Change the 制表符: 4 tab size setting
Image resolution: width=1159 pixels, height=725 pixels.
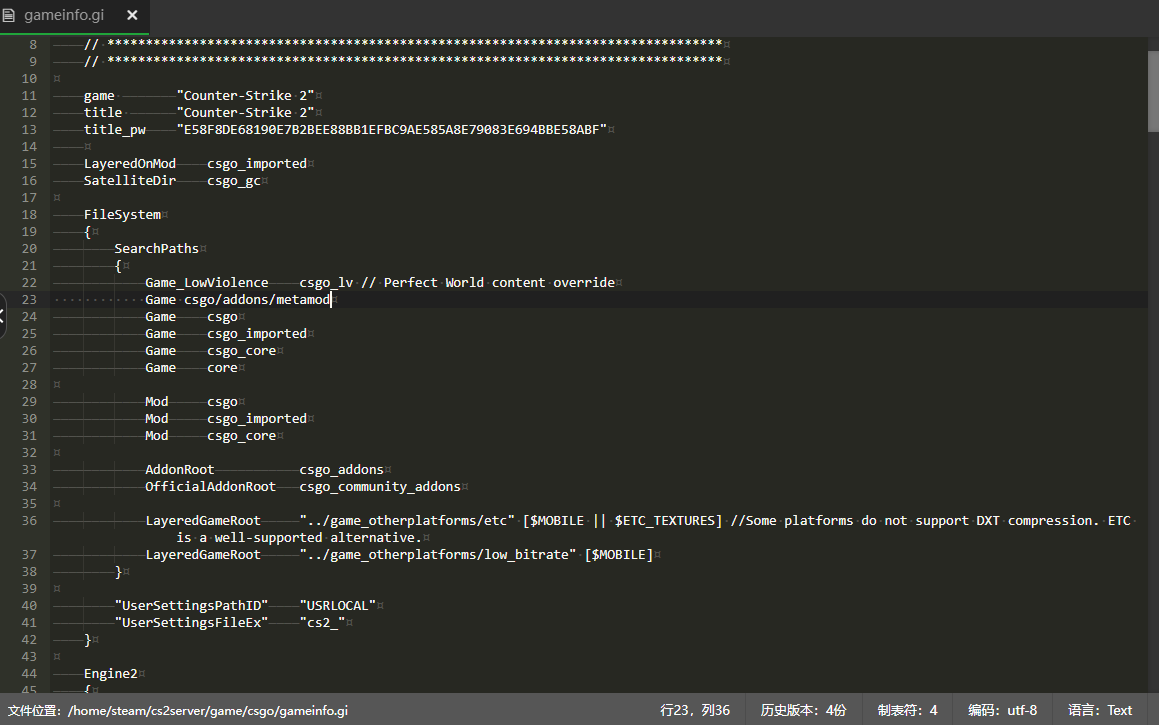pos(908,710)
